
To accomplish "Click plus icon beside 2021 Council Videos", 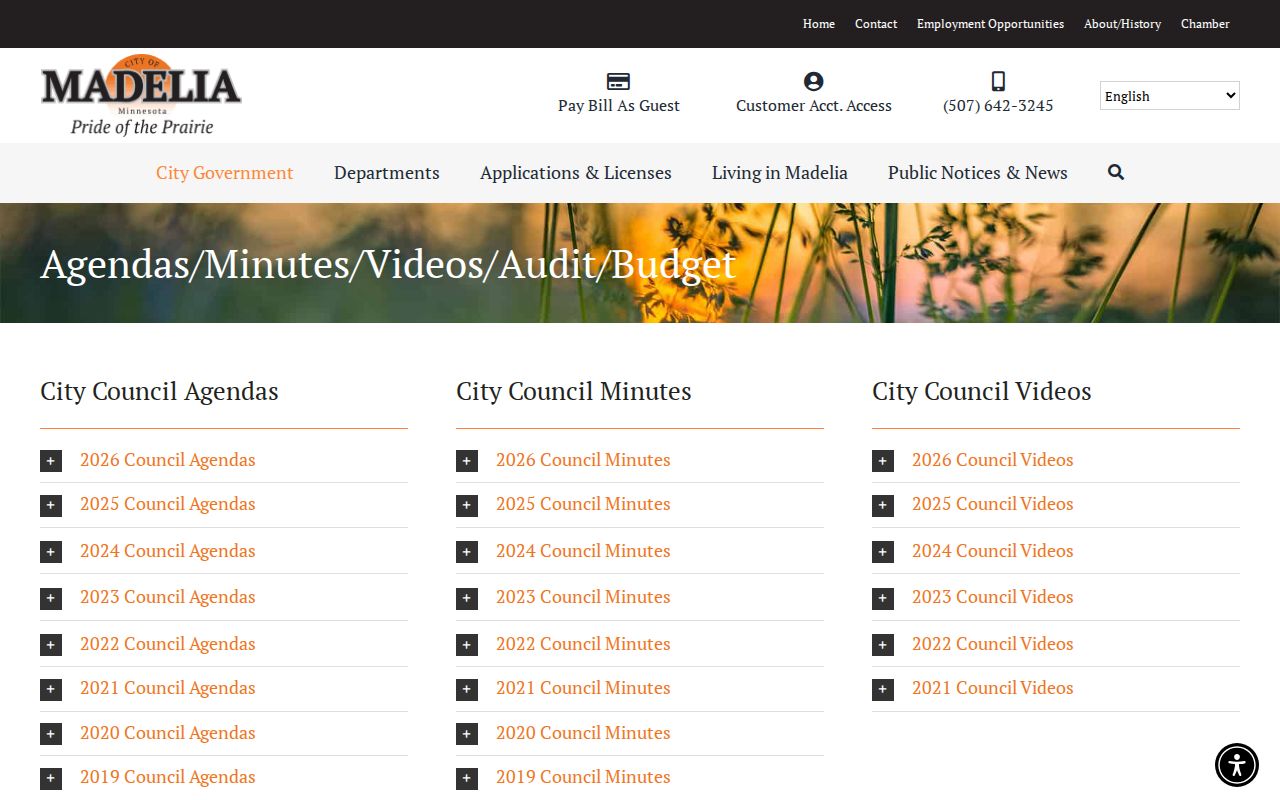I will [x=883, y=689].
